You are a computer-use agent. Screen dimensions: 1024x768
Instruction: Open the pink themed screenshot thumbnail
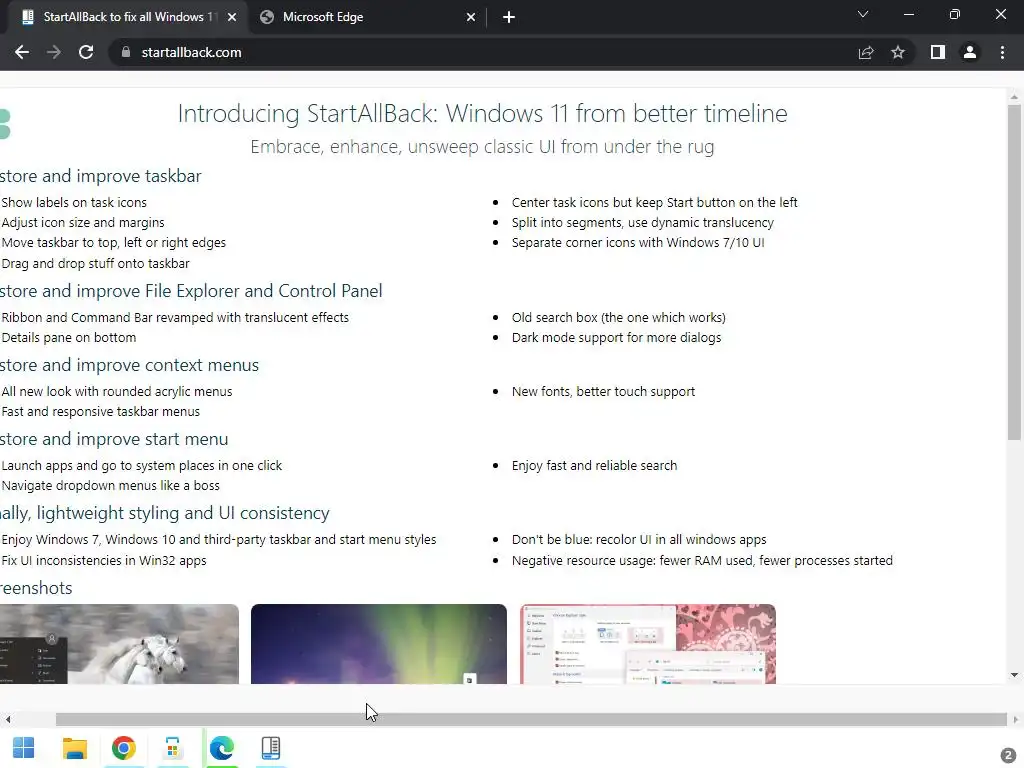pyautogui.click(x=648, y=644)
